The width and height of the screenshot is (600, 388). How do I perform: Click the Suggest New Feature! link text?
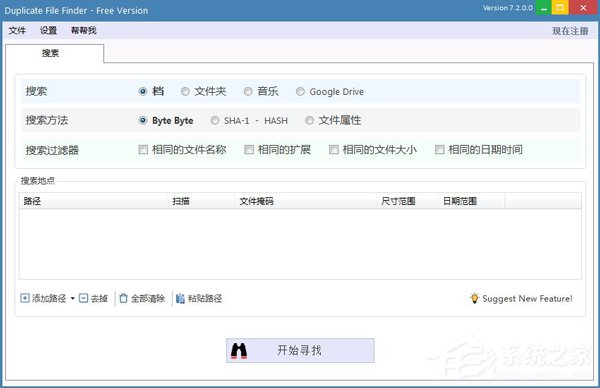527,298
